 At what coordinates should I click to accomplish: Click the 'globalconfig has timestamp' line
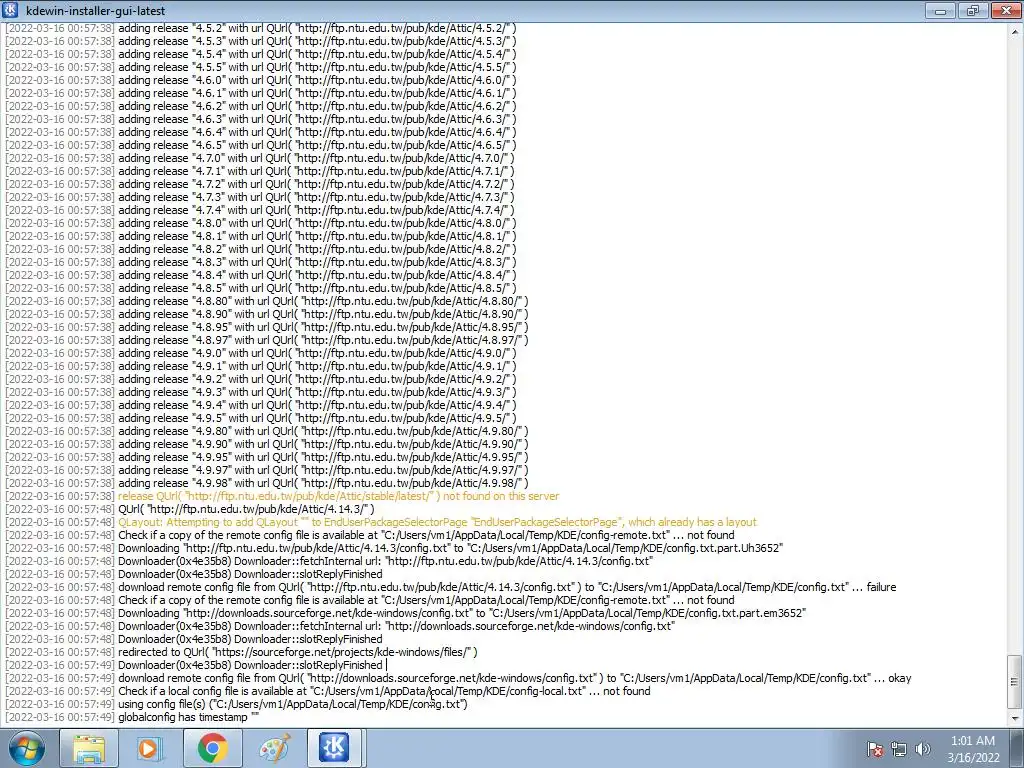point(133,717)
